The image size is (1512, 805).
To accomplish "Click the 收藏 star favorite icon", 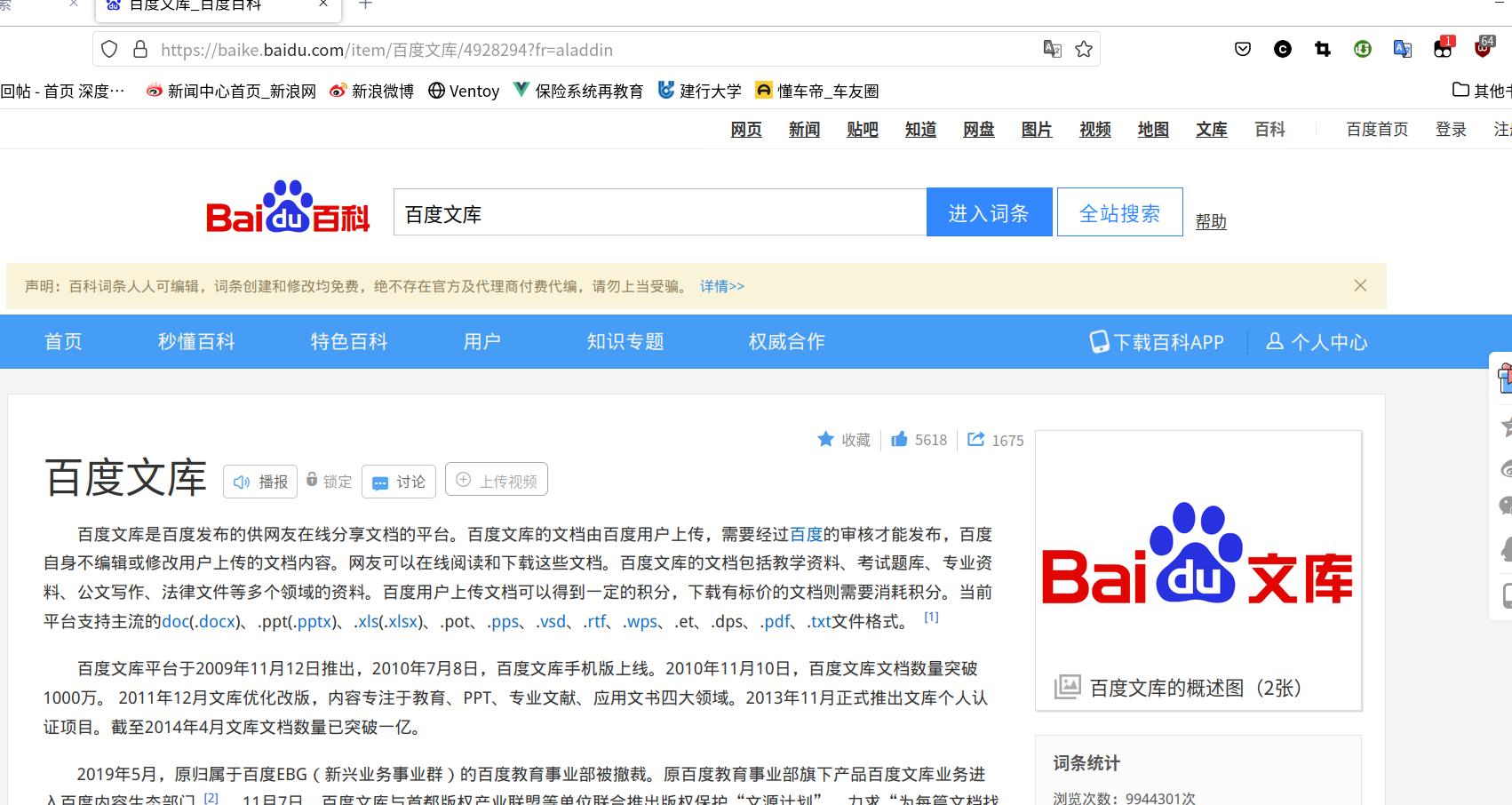I will [x=826, y=439].
